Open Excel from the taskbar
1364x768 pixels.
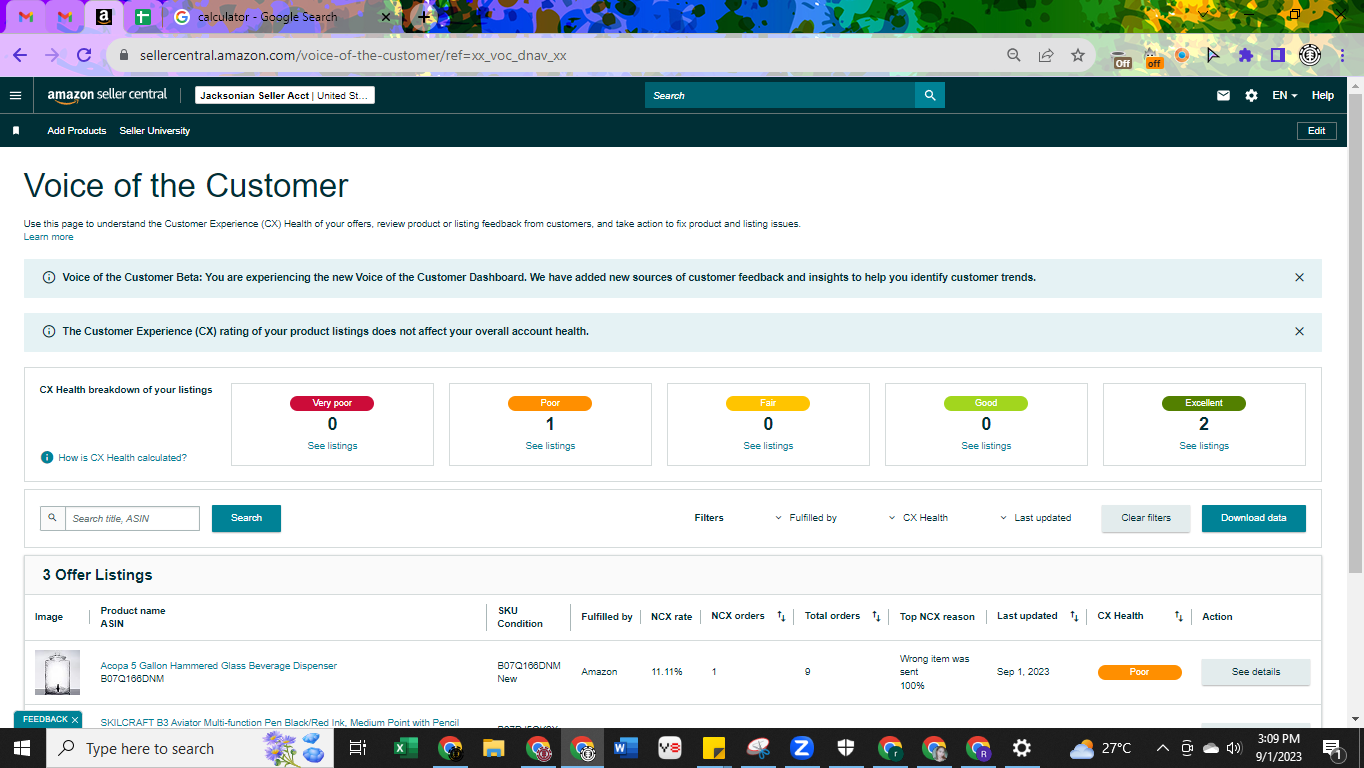406,748
